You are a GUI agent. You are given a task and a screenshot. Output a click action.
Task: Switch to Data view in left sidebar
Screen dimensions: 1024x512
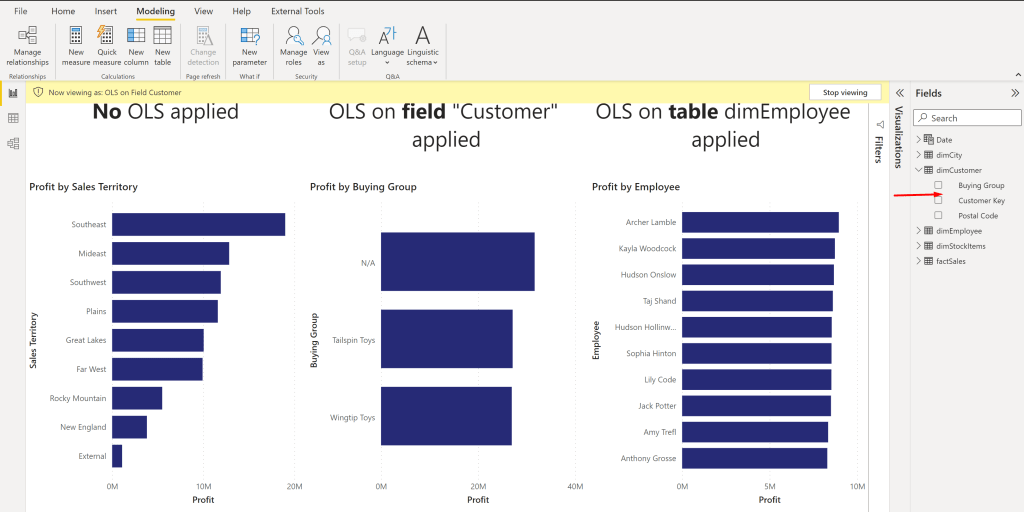click(x=13, y=118)
